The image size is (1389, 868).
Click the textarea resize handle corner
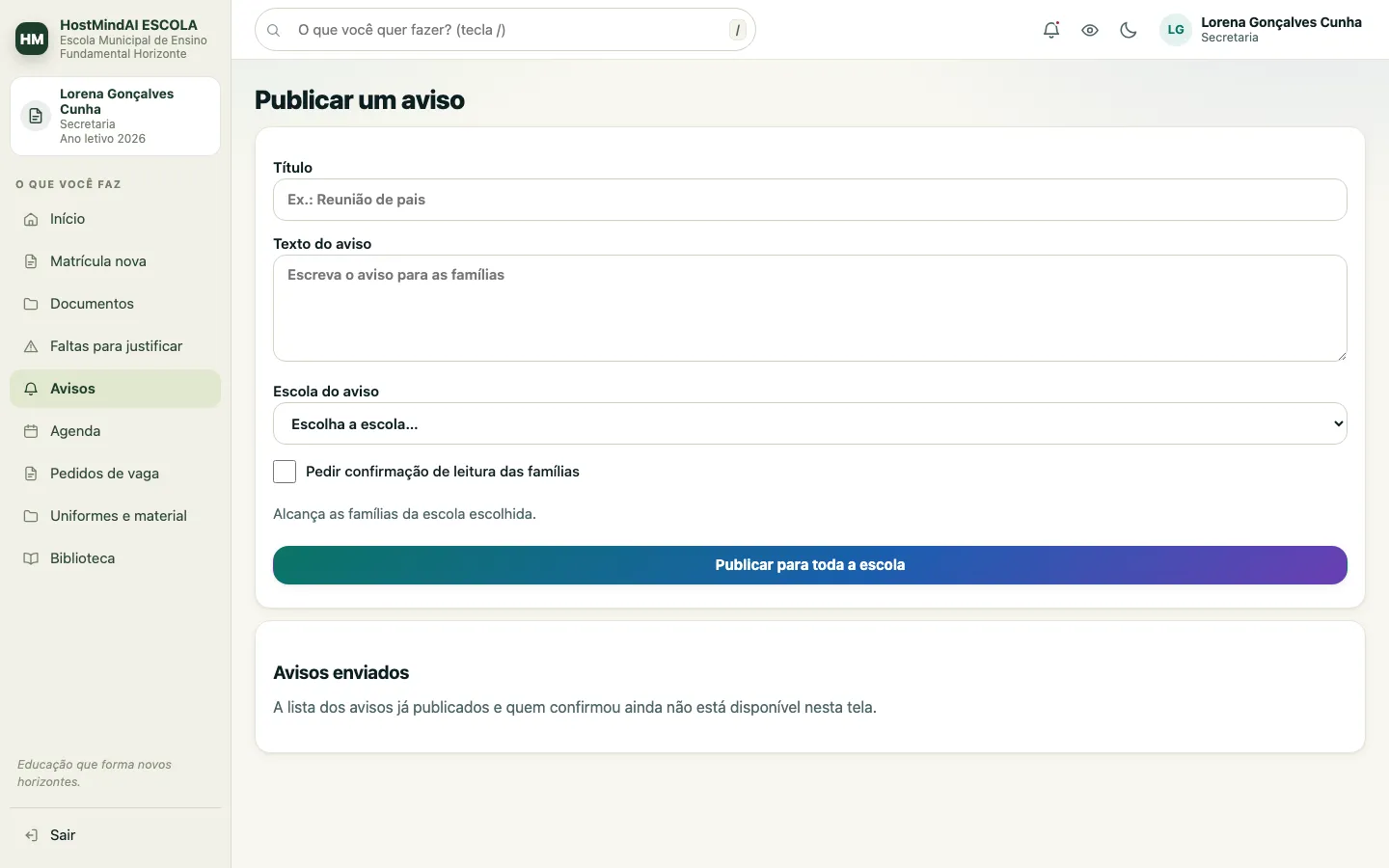point(1341,355)
